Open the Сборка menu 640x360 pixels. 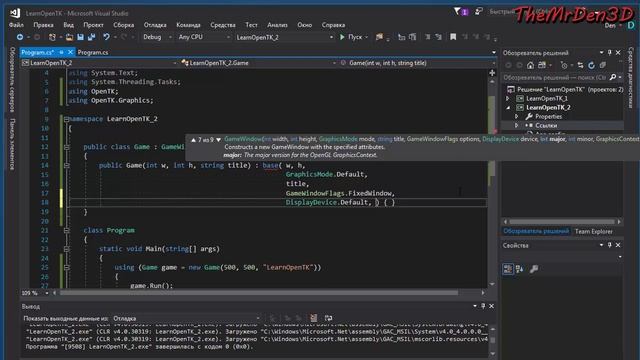coord(124,25)
